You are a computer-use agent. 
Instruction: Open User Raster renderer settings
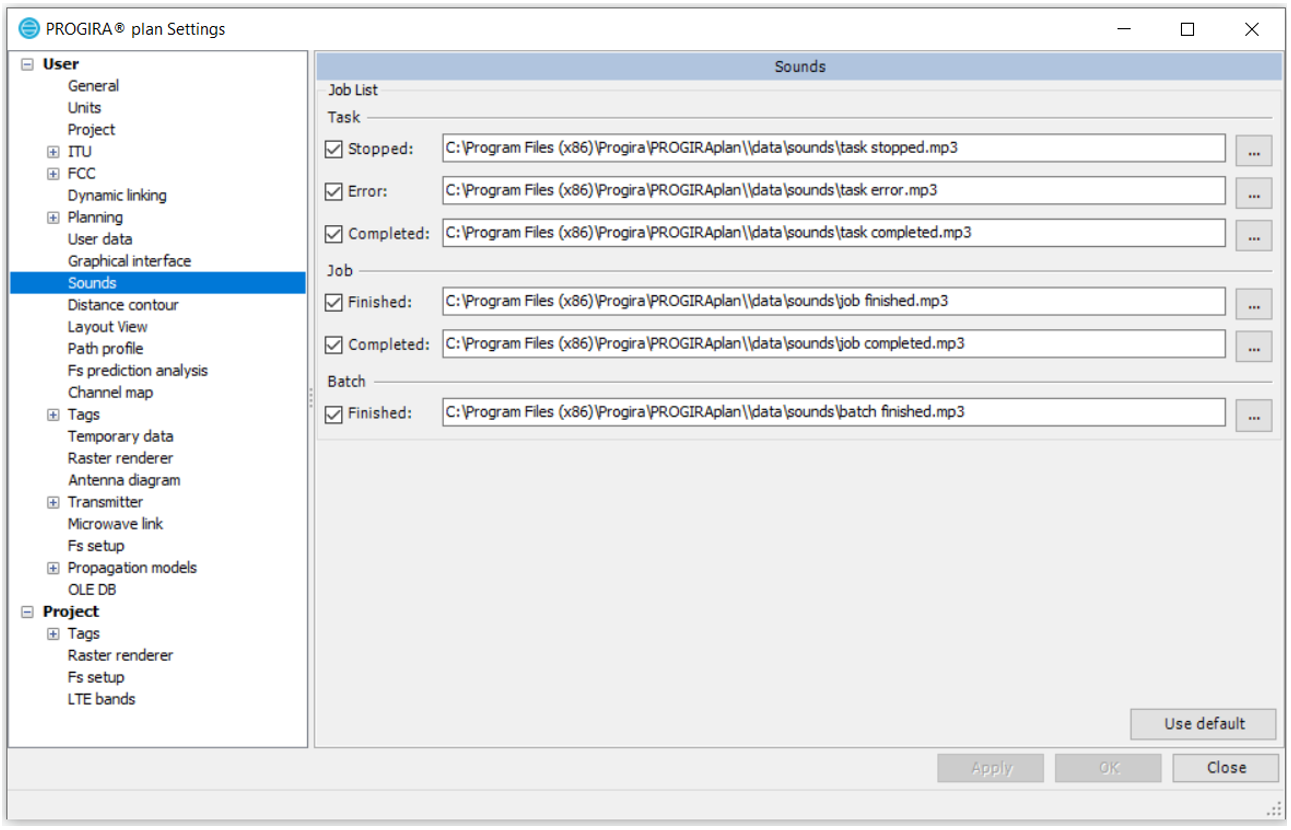(x=120, y=459)
